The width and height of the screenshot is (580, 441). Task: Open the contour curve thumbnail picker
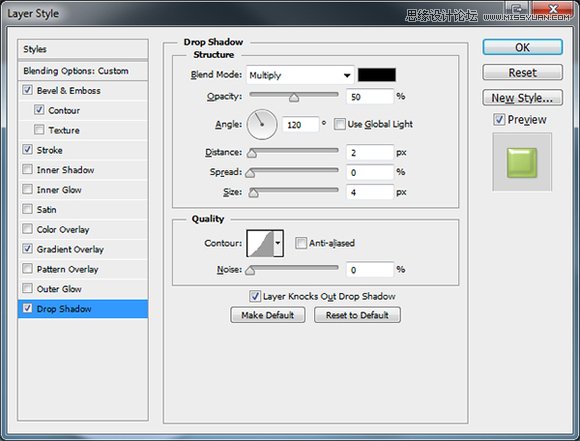[260, 243]
